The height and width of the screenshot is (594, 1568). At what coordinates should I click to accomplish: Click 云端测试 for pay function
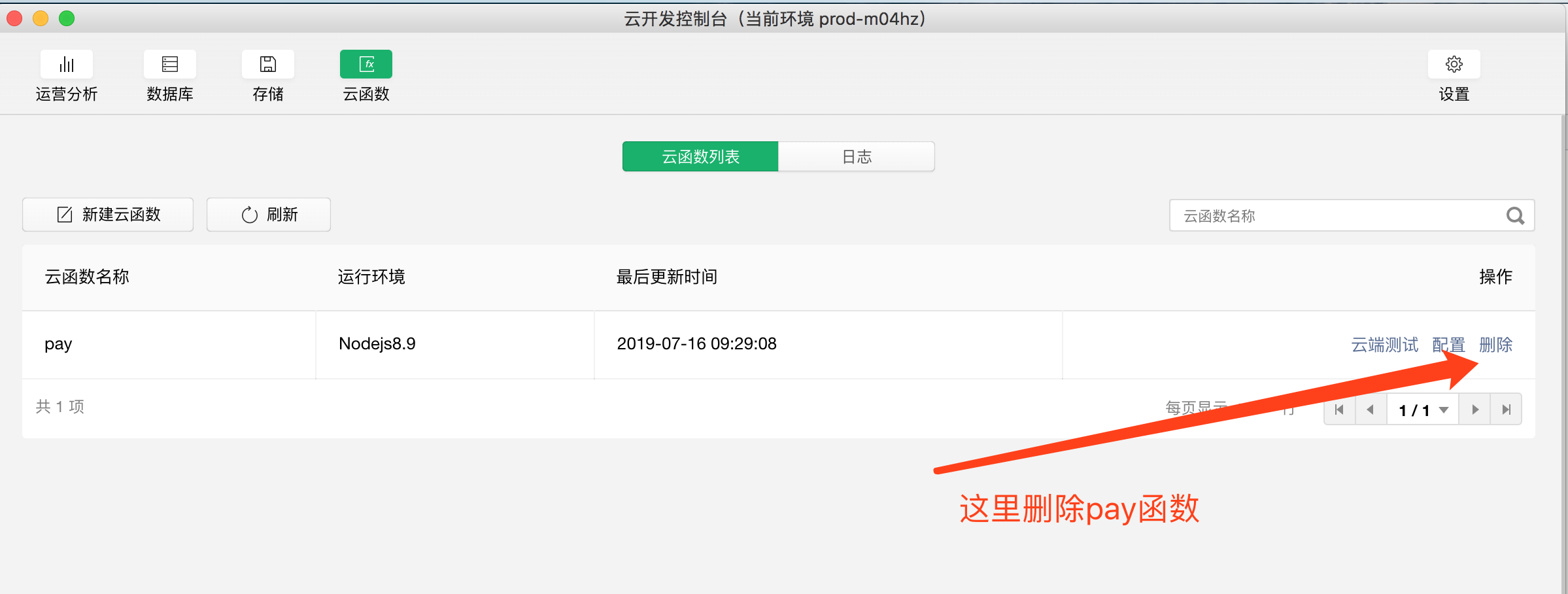[1385, 344]
